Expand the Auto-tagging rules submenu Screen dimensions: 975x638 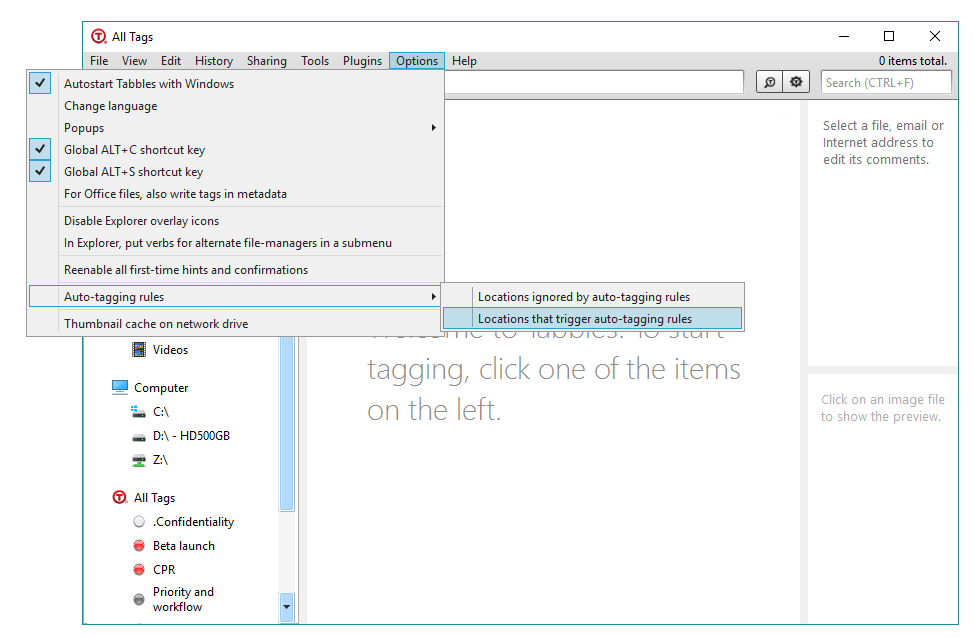point(236,297)
